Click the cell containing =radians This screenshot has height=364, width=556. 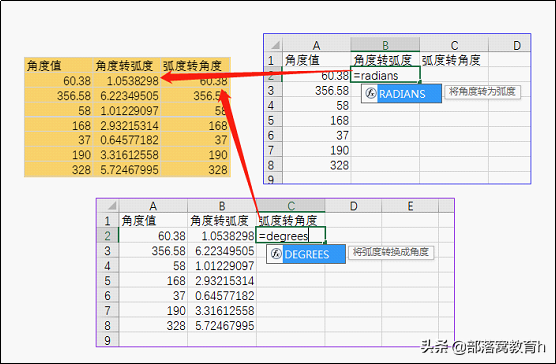pos(385,75)
